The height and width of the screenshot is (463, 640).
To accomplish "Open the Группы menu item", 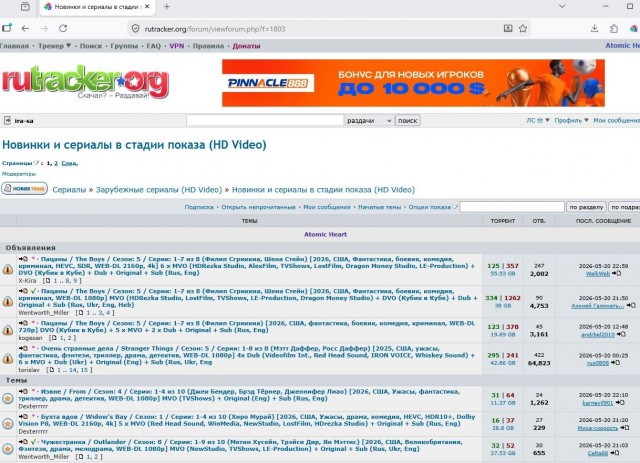I will coord(124,46).
